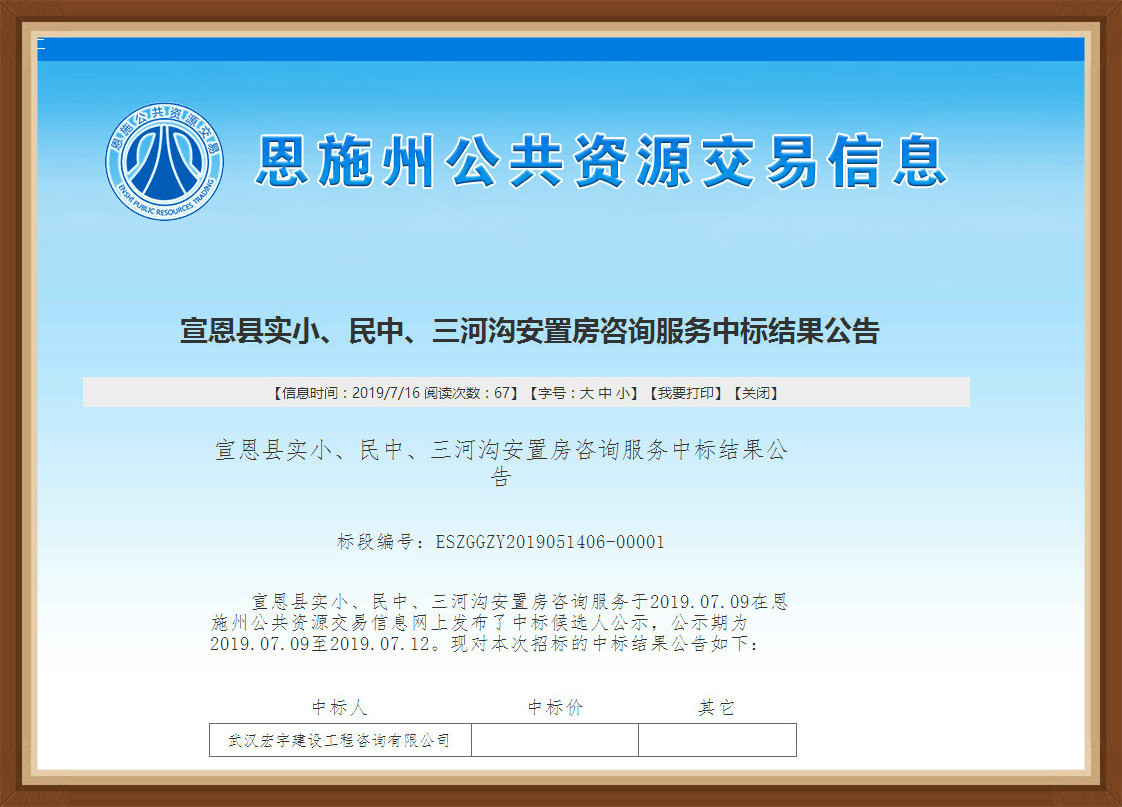Click the 关闭 close link
Viewport: 1122px width, 807px height.
pyautogui.click(x=756, y=393)
